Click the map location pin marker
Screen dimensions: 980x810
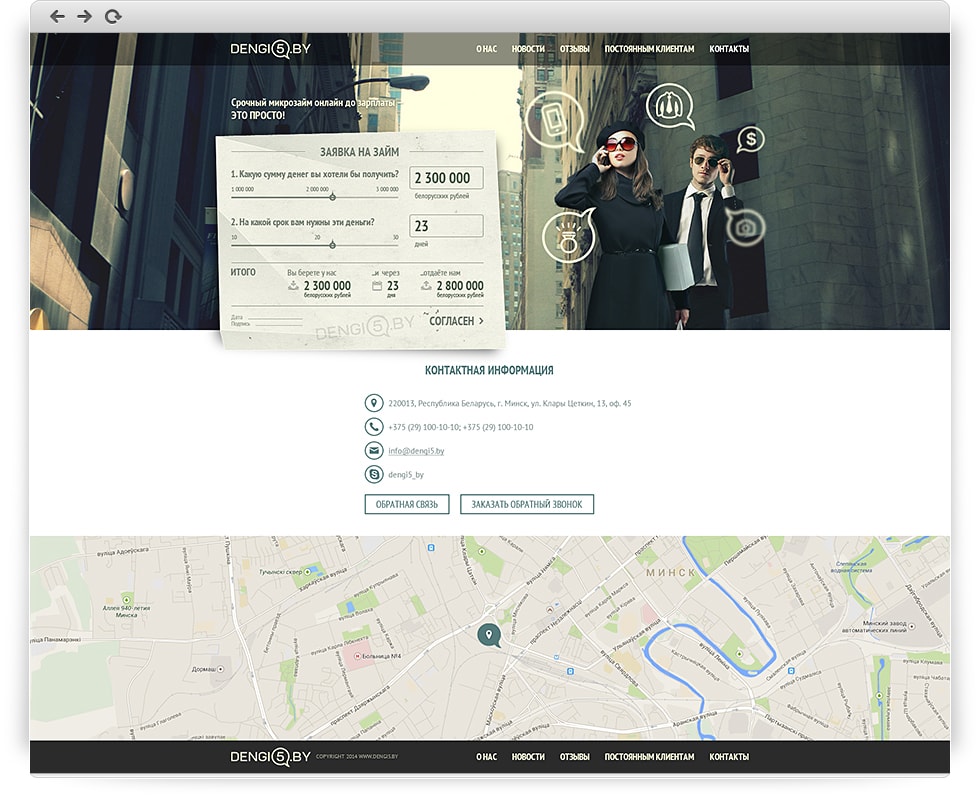pyautogui.click(x=488, y=634)
